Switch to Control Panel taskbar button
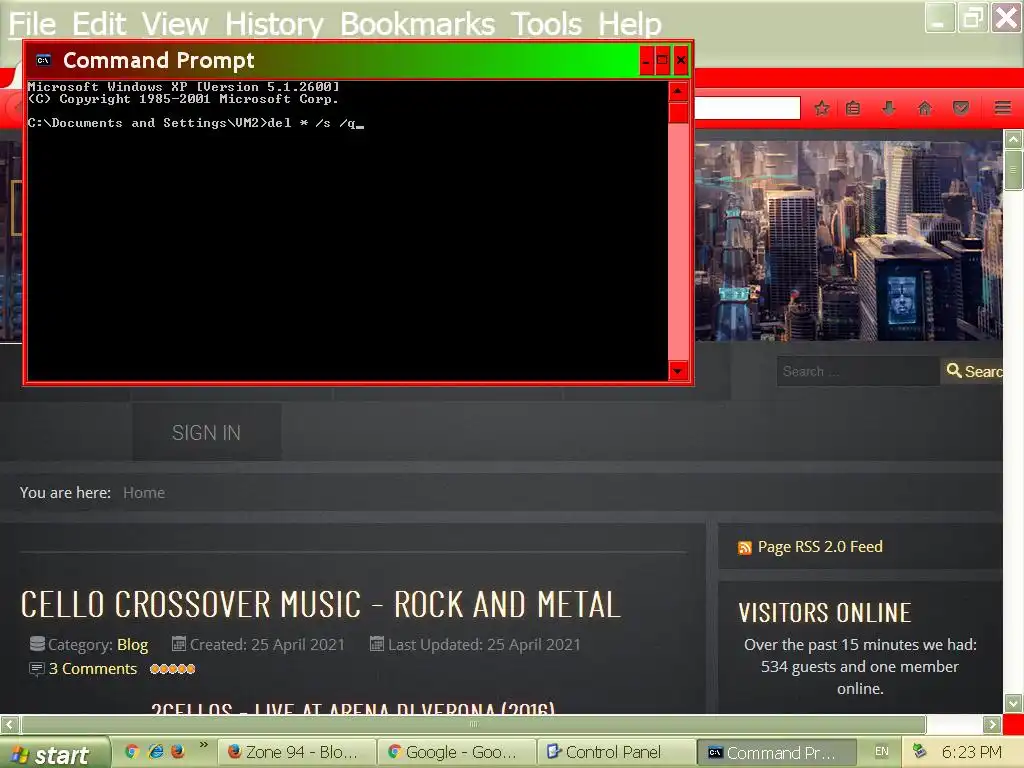Screen dimensions: 1024x768 coord(616,752)
